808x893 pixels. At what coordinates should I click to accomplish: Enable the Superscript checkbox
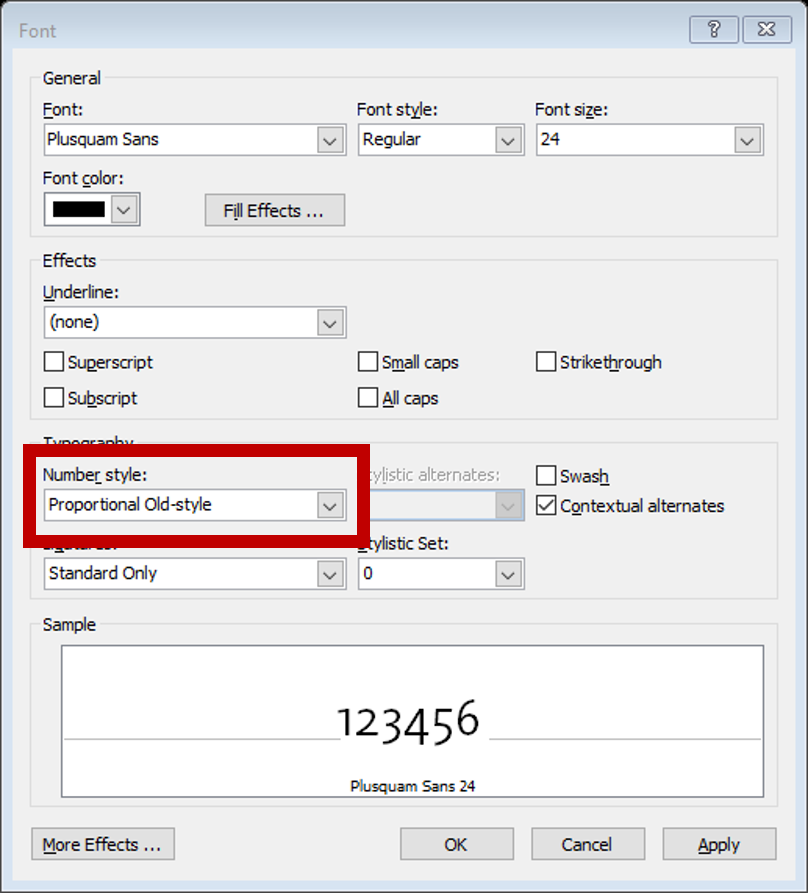54,362
